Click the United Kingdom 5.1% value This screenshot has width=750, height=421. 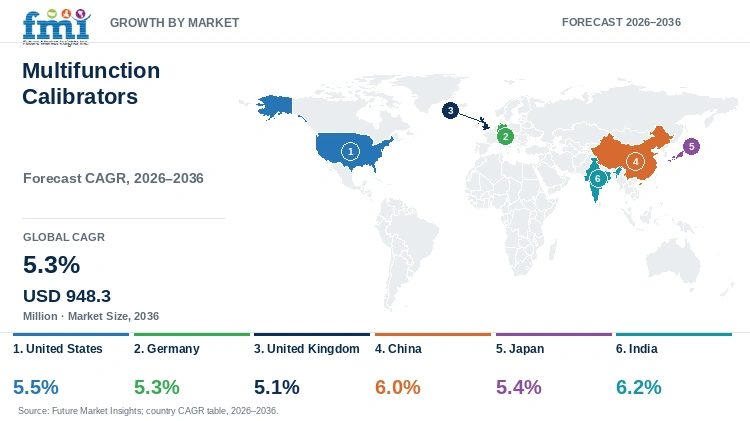(x=277, y=387)
